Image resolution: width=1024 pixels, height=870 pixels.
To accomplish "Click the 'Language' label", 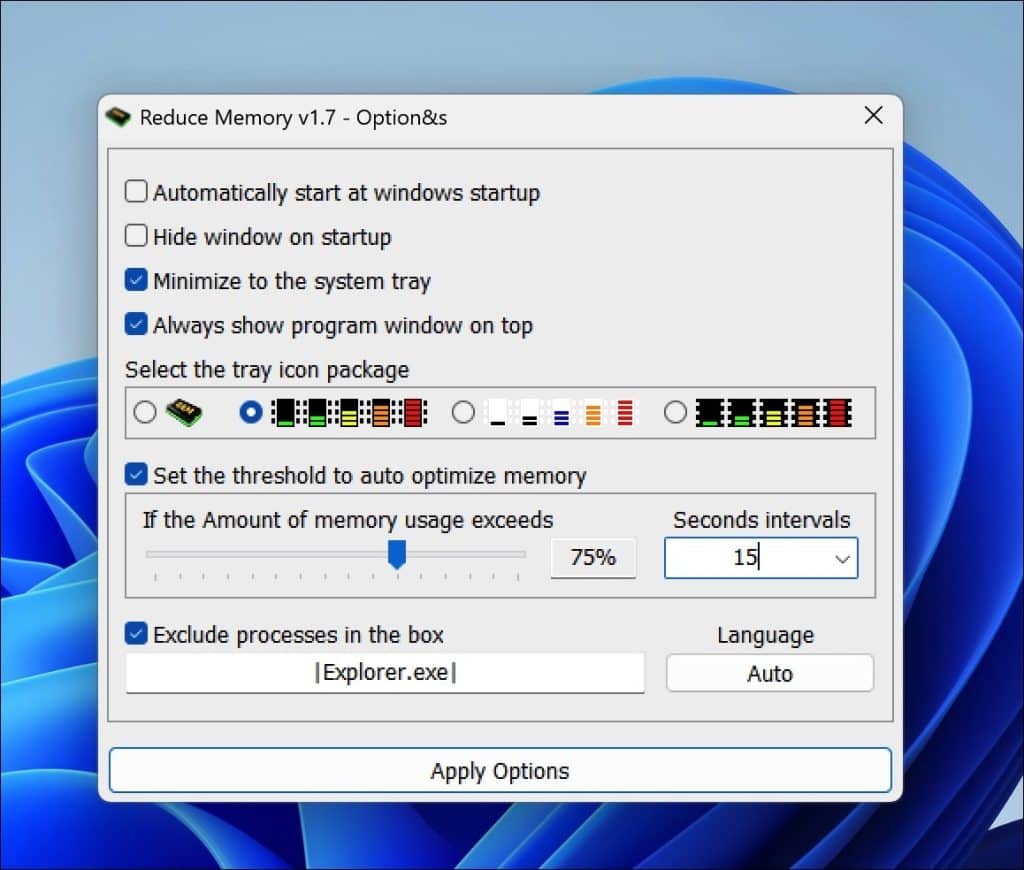I will [765, 635].
